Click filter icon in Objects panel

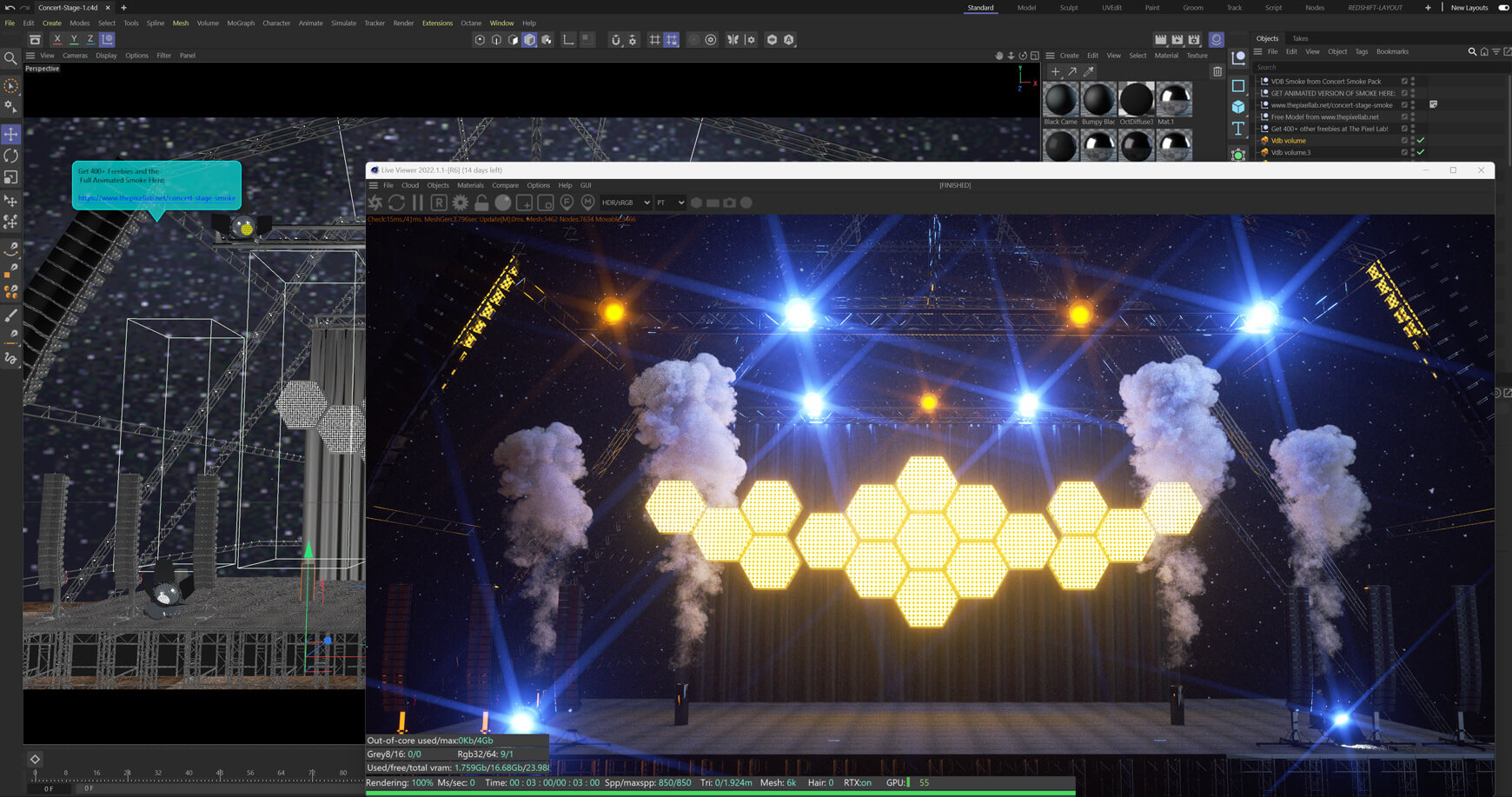pos(1495,51)
